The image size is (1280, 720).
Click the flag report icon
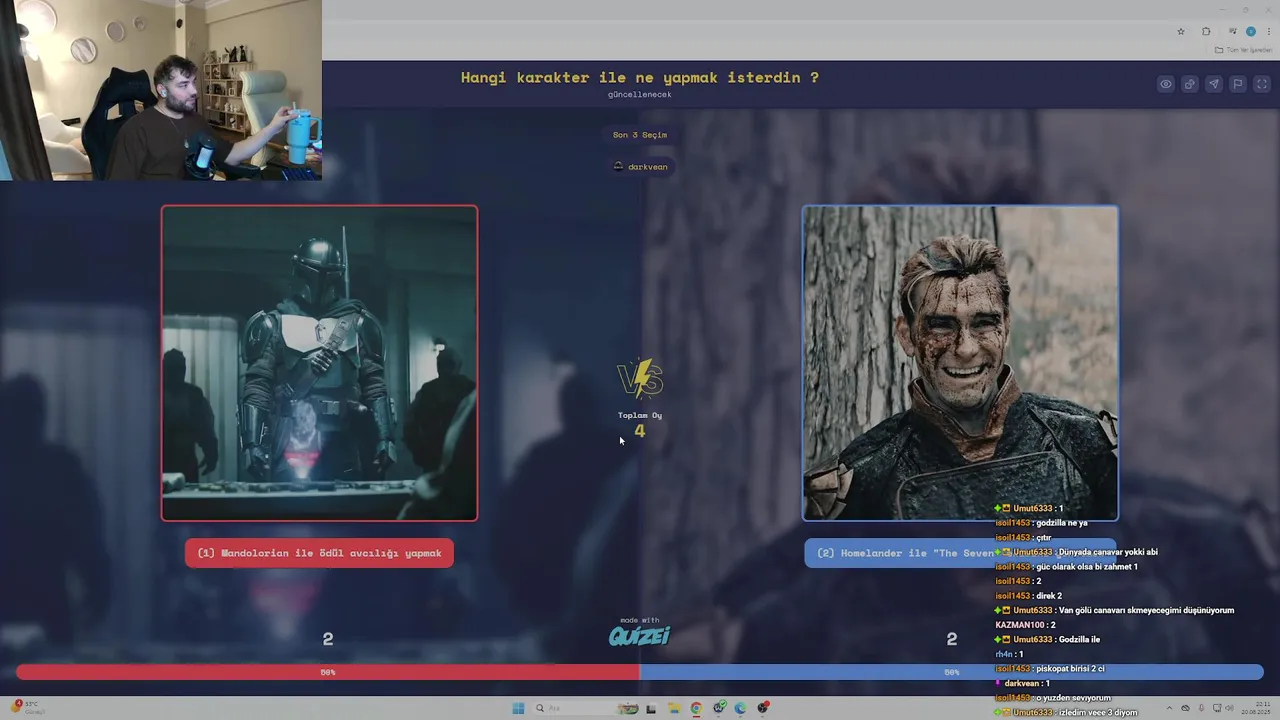(x=1238, y=84)
